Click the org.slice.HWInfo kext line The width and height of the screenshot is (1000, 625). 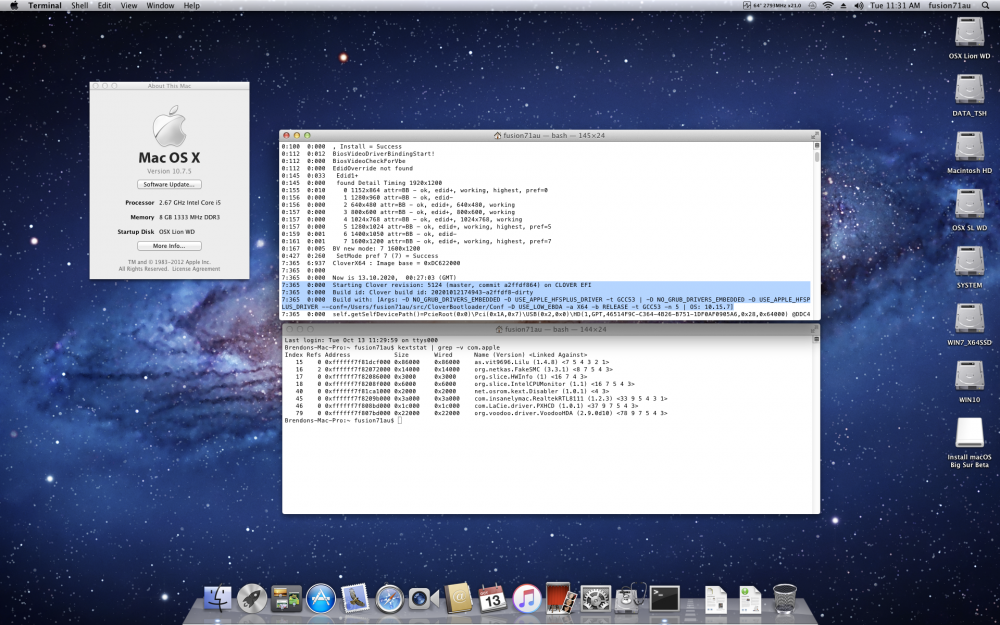pos(436,377)
